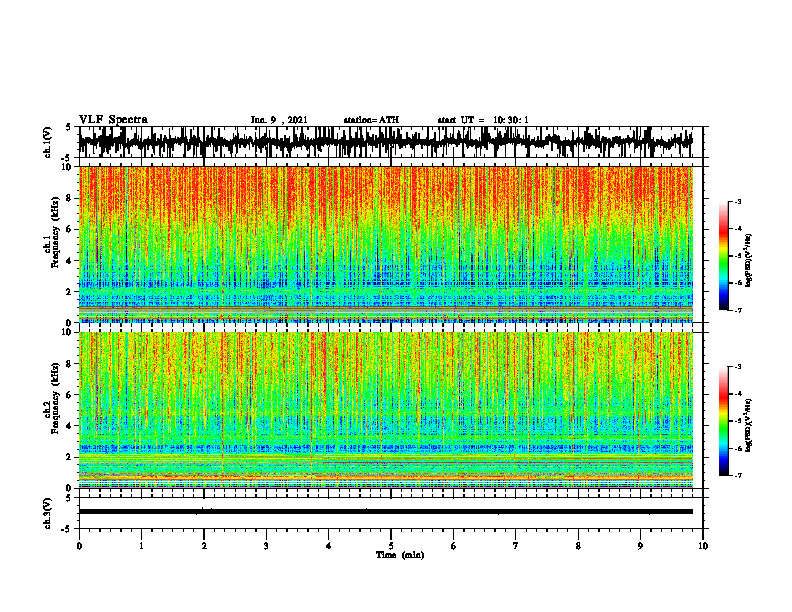Click the "station=ATH" header text
The width and height of the screenshot is (792, 612).
pos(371,120)
